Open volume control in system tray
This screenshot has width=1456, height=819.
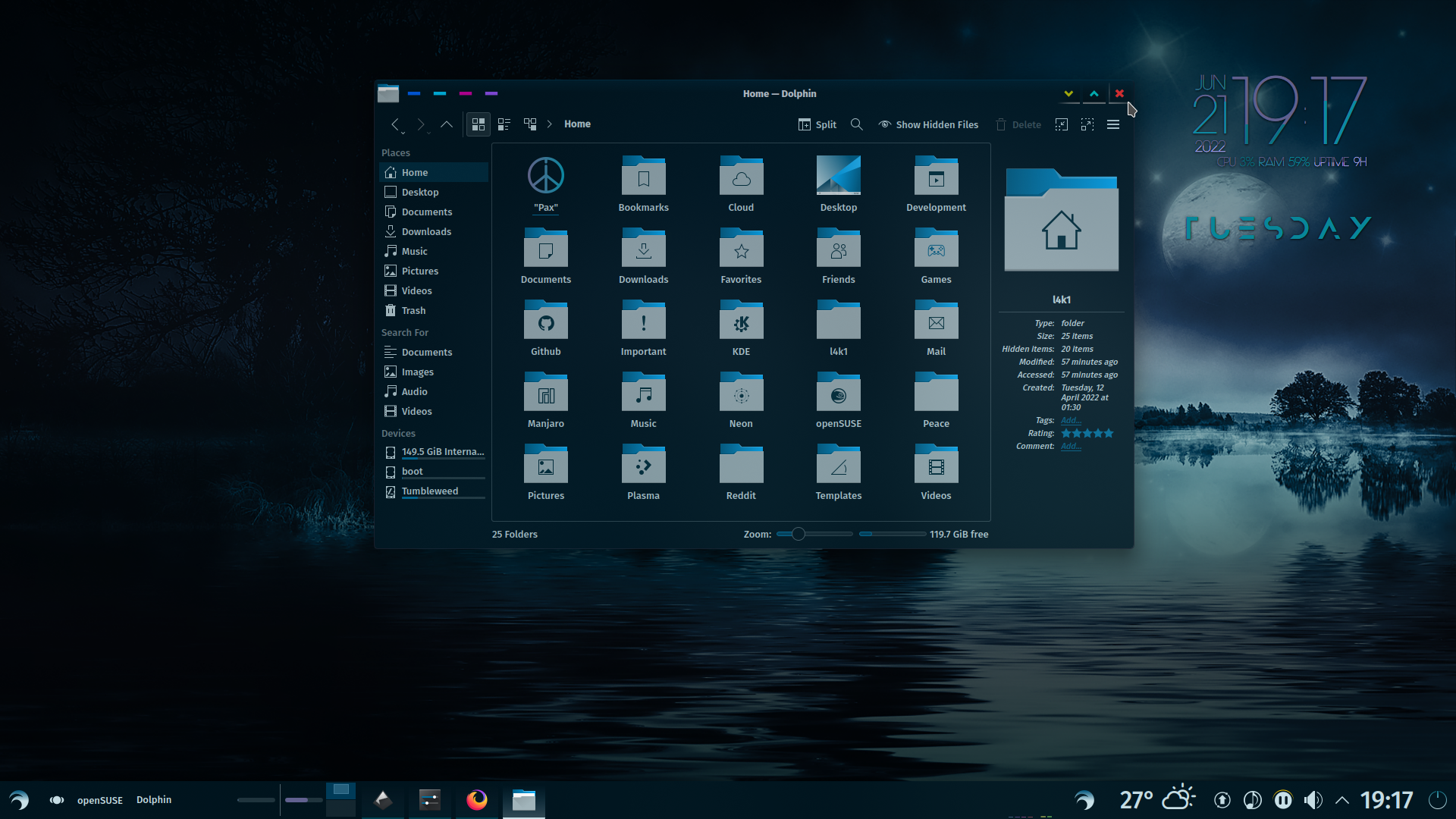tap(1313, 800)
